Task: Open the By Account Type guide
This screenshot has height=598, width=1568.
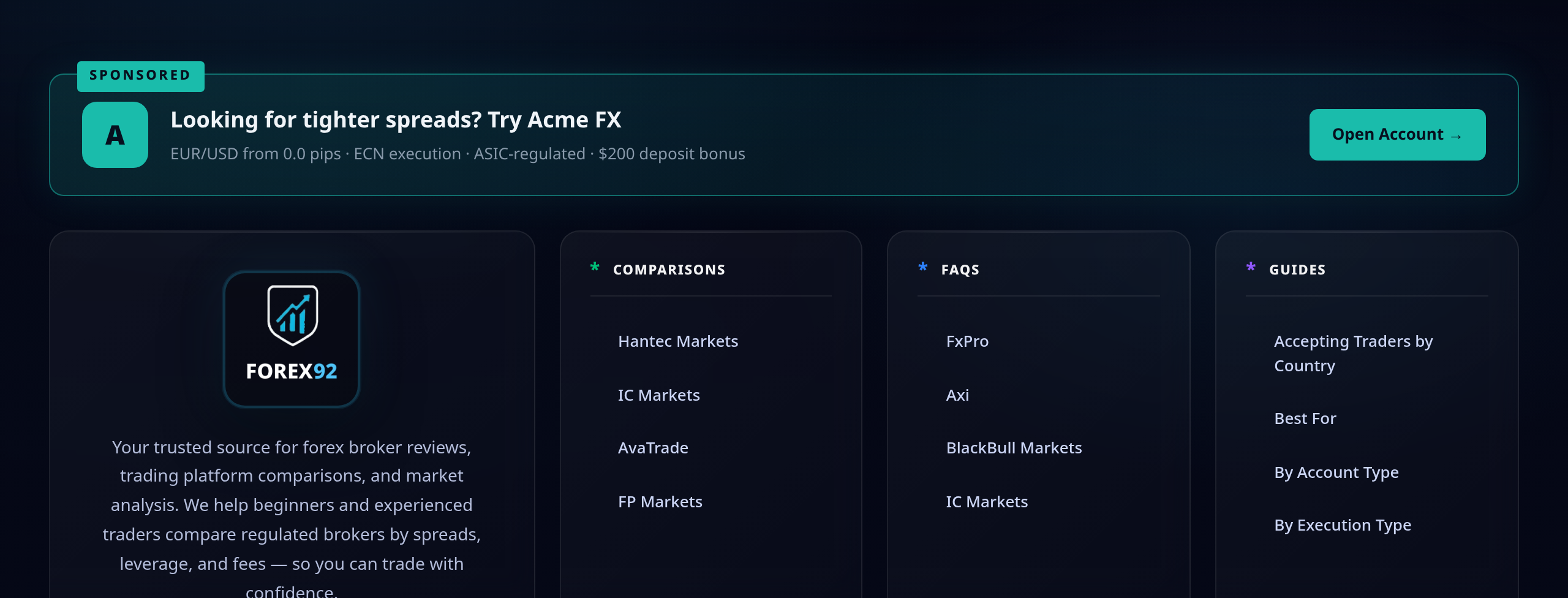Action: click(1336, 472)
